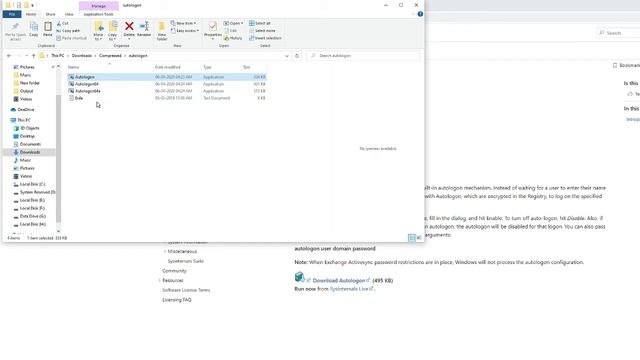The width and height of the screenshot is (640, 360).
Task: Refresh the autologon folder view
Action: (x=297, y=56)
